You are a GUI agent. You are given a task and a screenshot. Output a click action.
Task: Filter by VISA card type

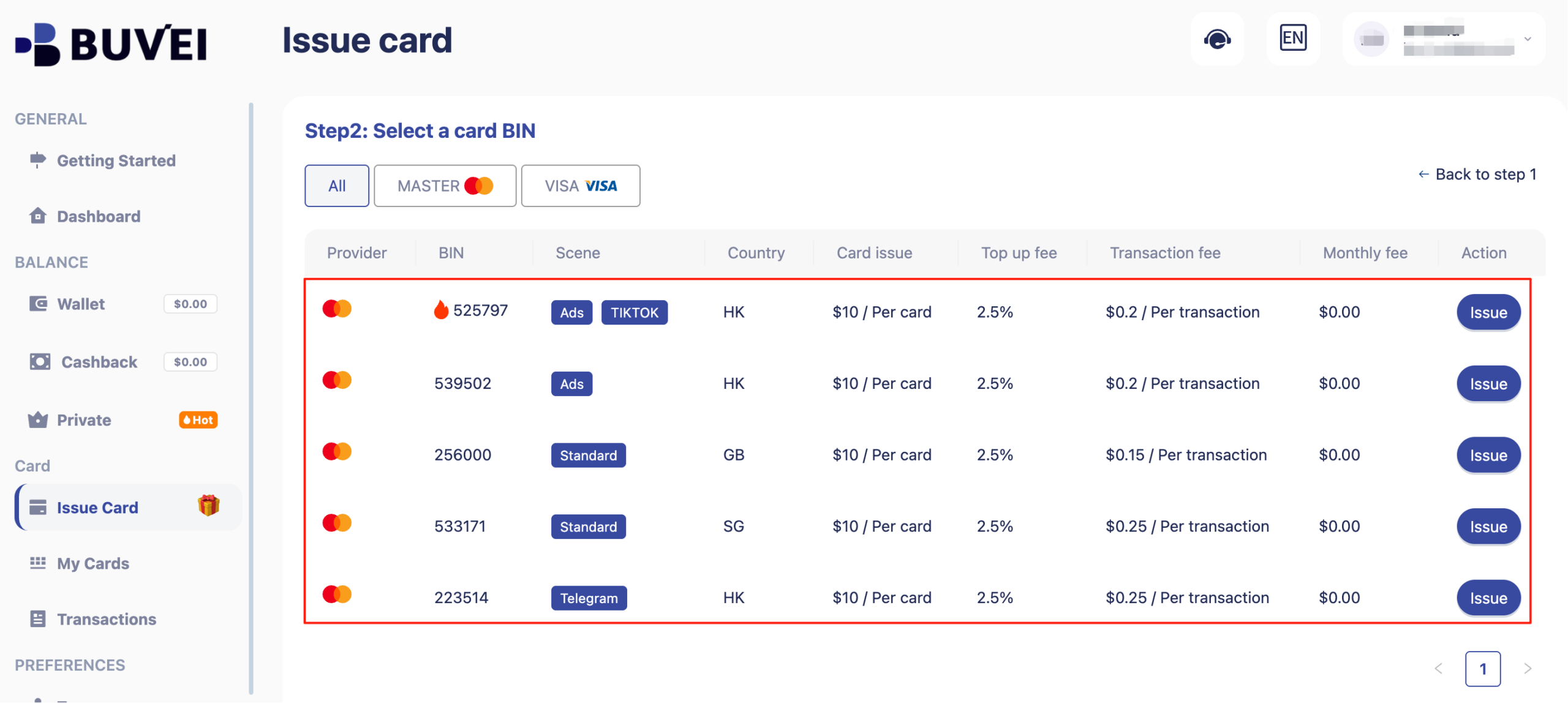coord(580,186)
